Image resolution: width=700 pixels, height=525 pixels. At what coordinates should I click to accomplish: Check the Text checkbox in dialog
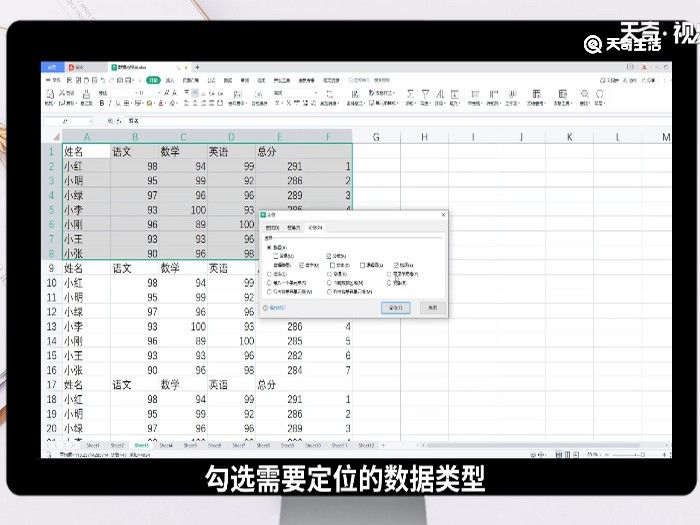332,265
